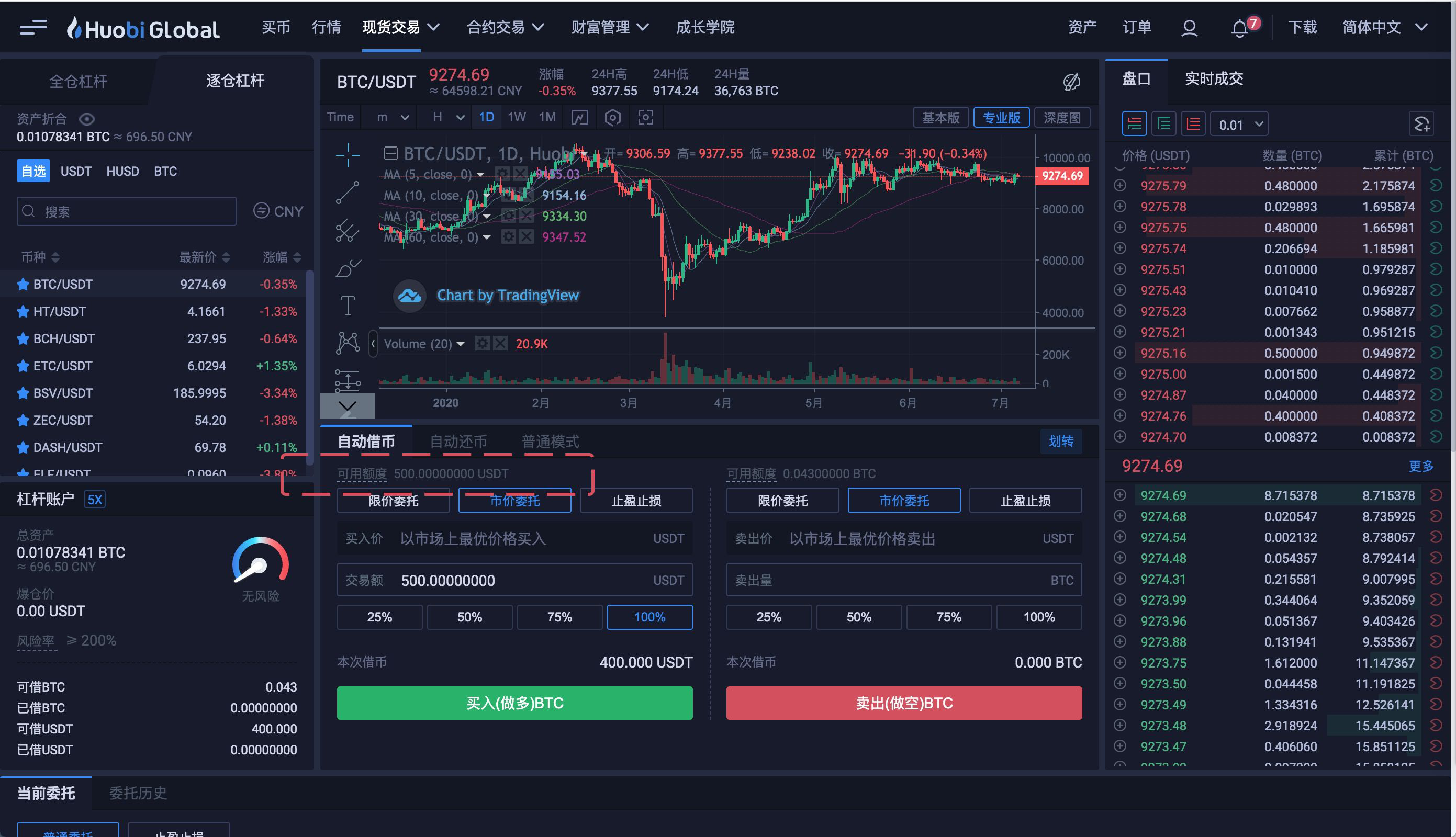Expand the Volume (20) indicator menu
Viewport: 1456px width, 837px height.
pos(461,344)
